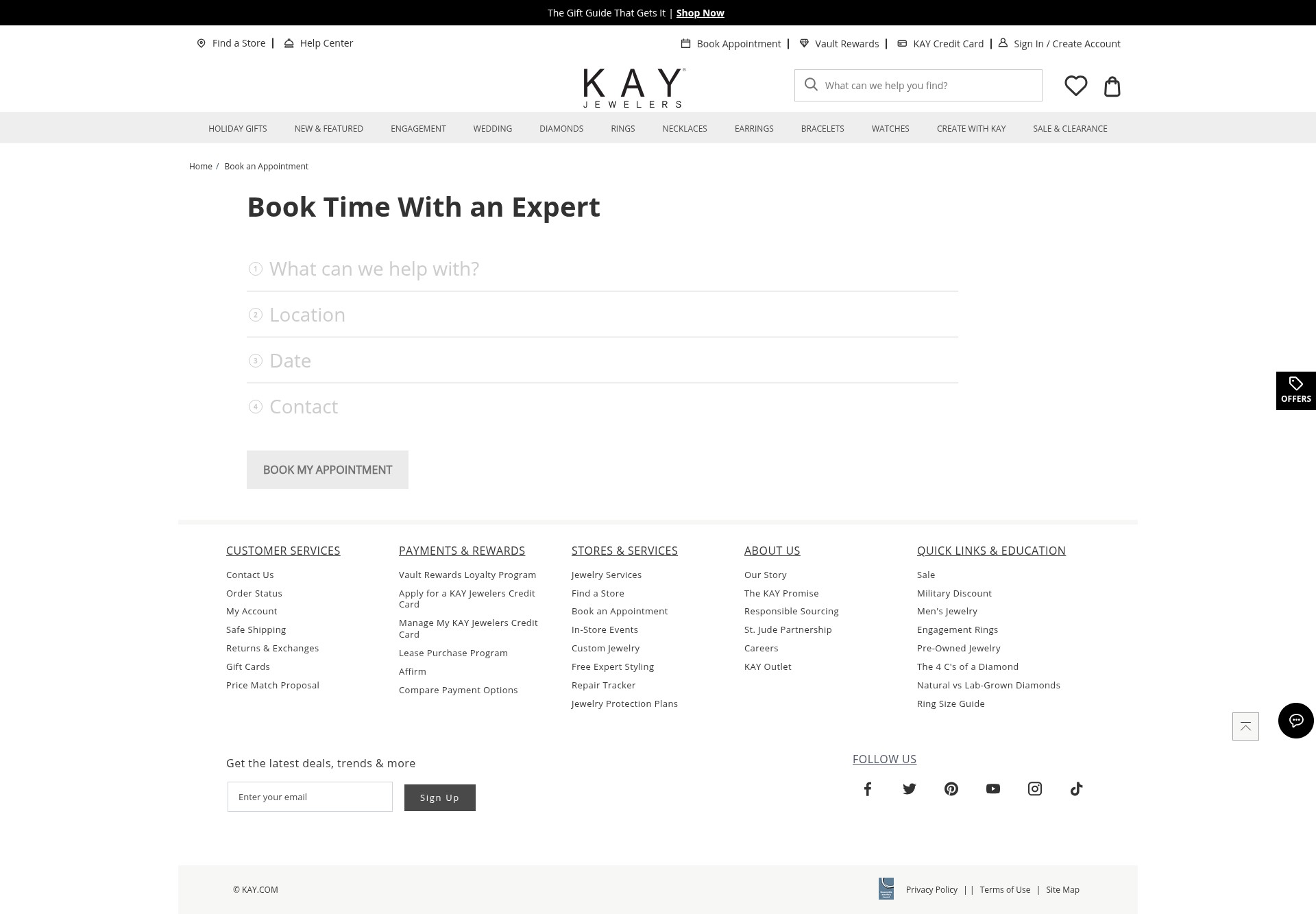
Task: Click the Vault Rewards diamond icon
Action: (804, 43)
